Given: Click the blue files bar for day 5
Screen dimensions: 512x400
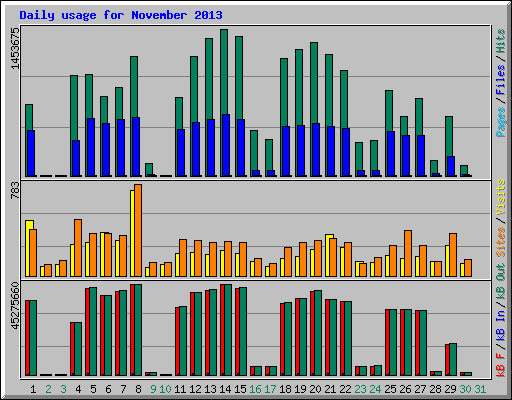Looking at the screenshot, I should (x=91, y=147).
